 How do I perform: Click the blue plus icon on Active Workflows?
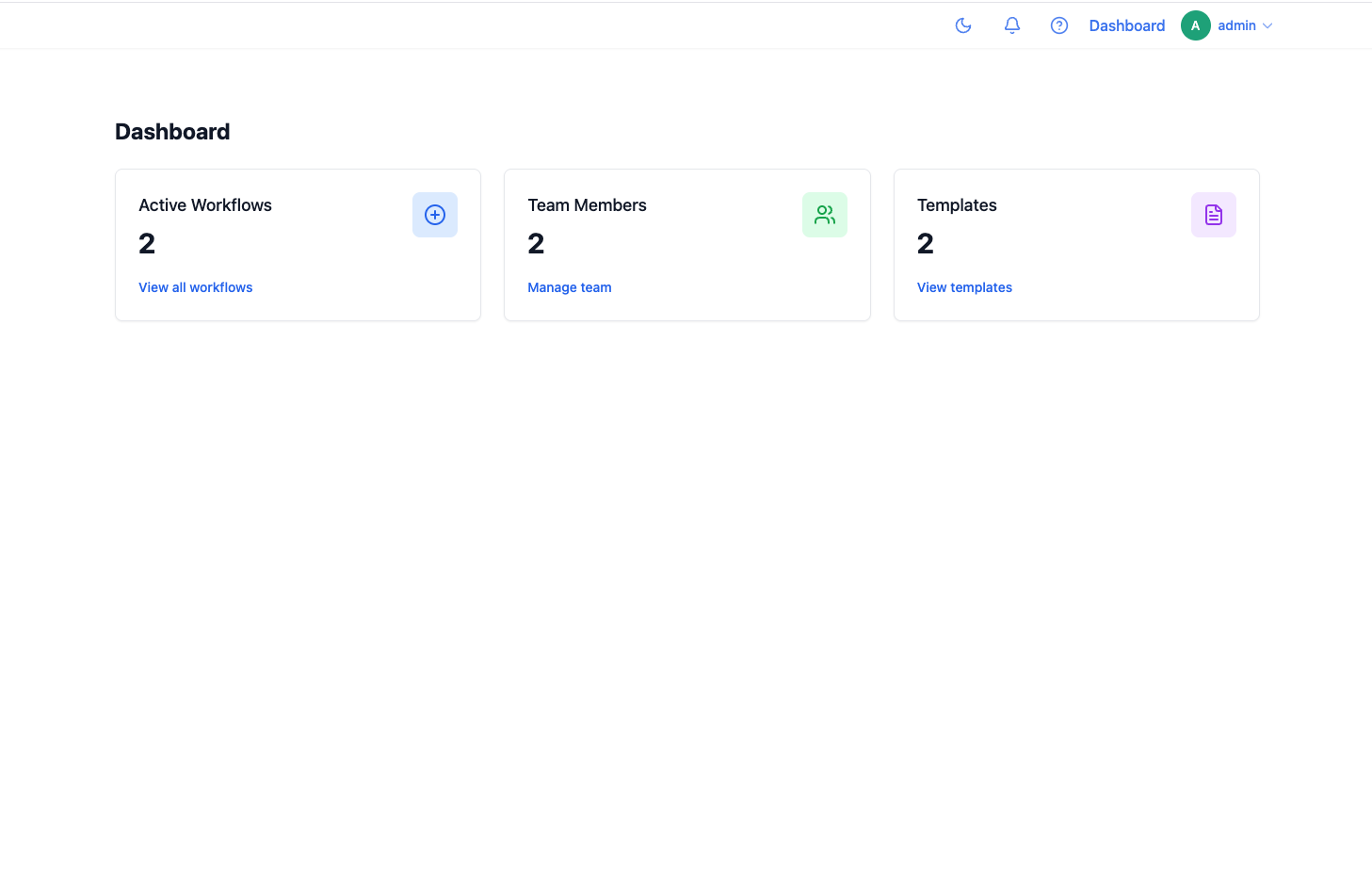[434, 215]
